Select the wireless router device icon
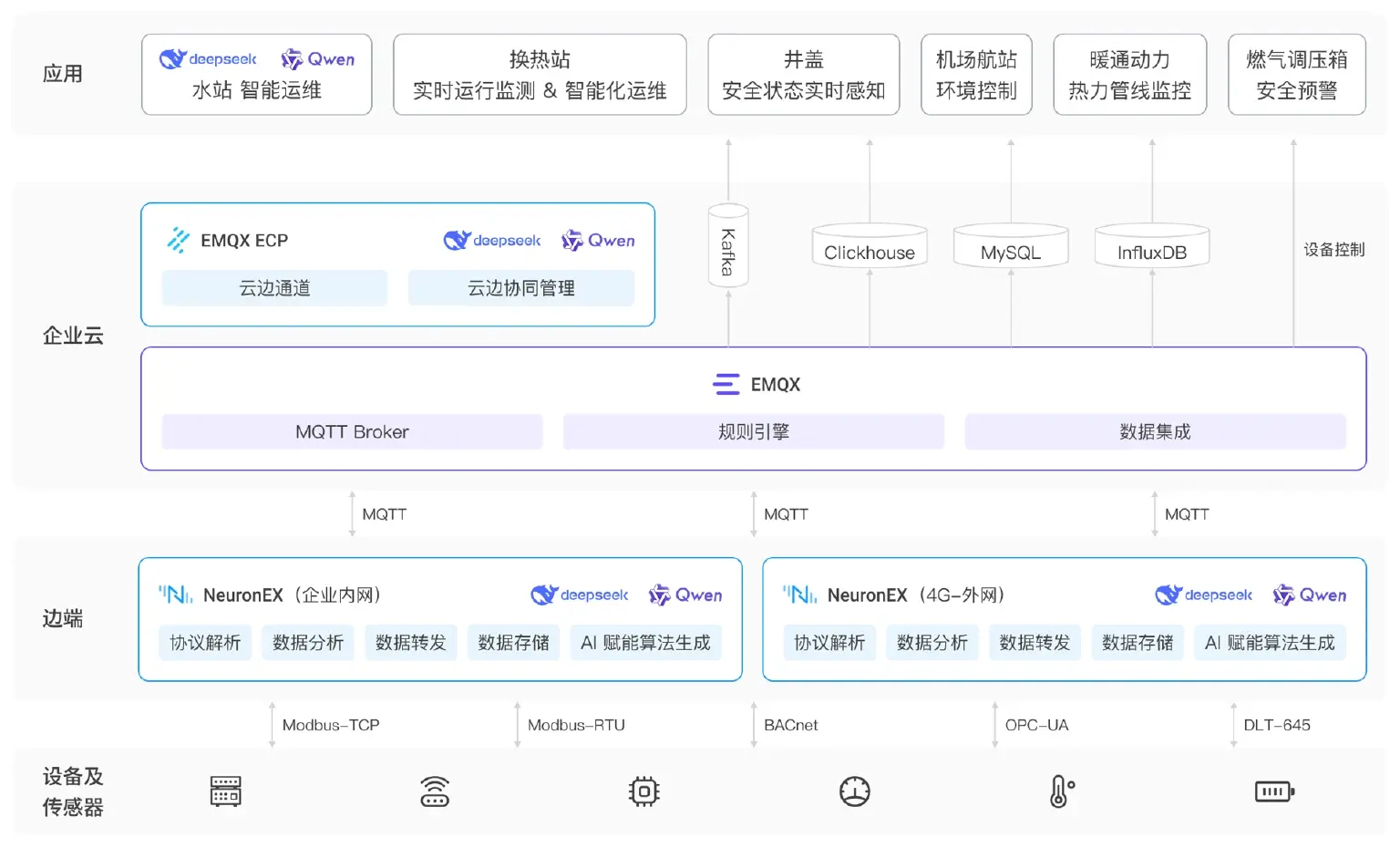Viewport: 1400px width, 848px height. coord(435,791)
